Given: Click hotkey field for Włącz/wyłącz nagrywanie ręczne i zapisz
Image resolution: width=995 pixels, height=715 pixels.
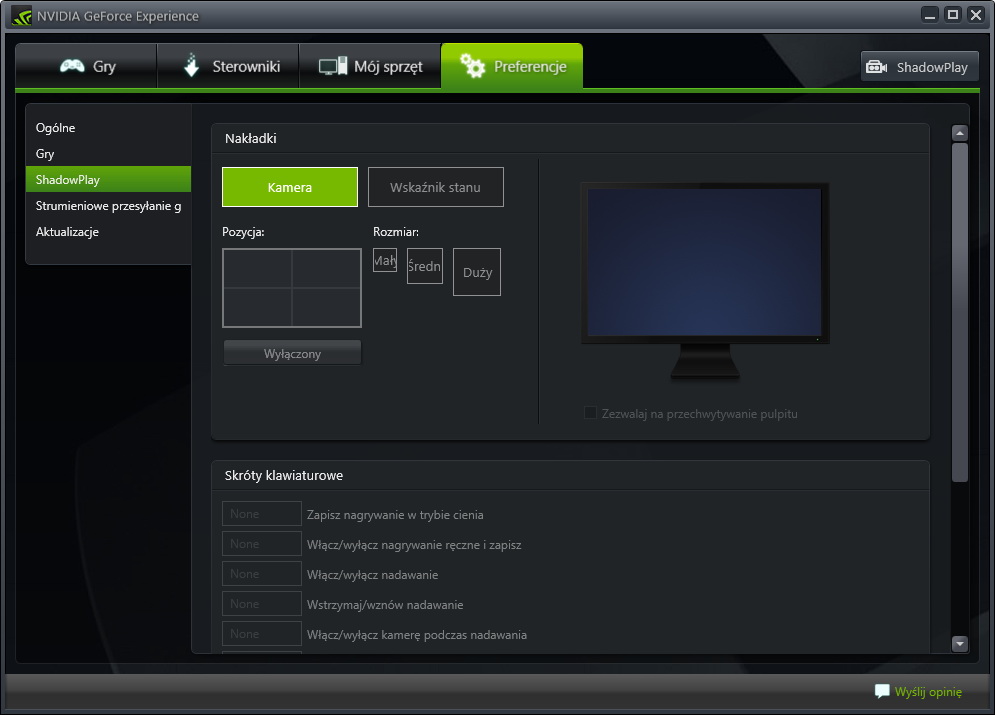Looking at the screenshot, I should tap(261, 544).
